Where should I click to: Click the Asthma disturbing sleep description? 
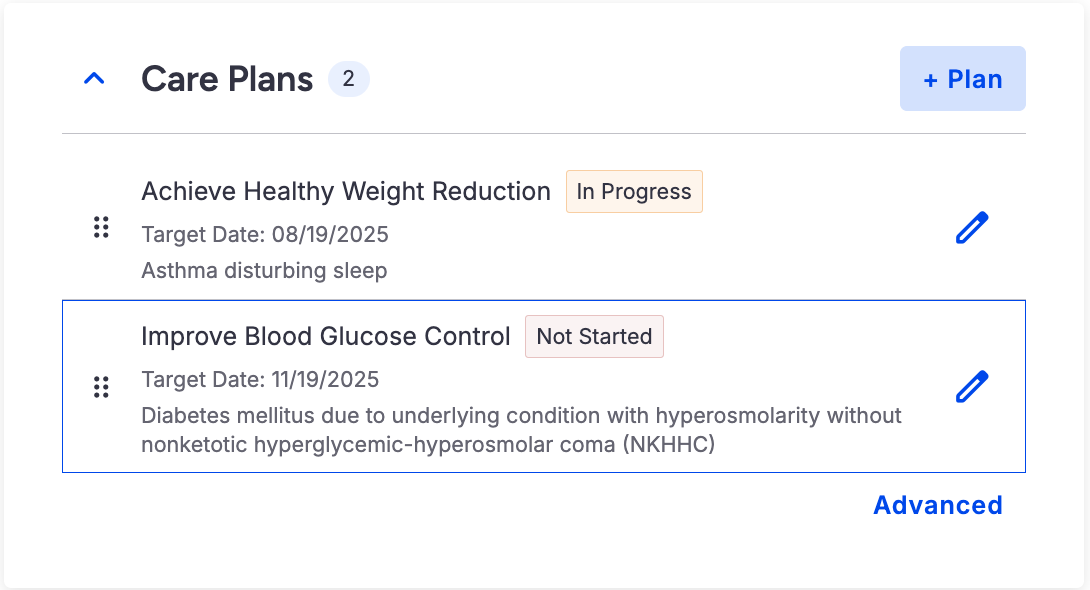(x=264, y=270)
